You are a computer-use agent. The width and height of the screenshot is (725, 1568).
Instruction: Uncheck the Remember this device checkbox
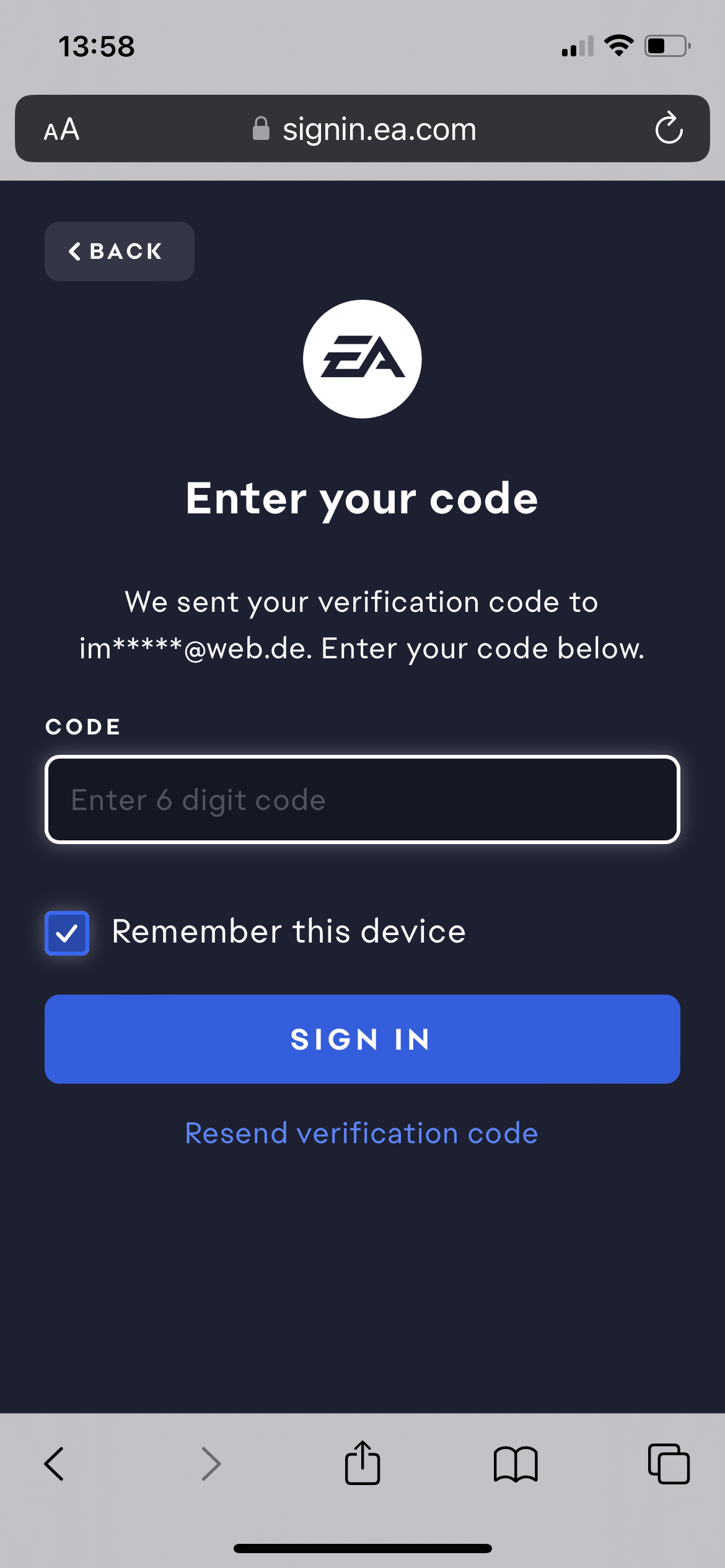tap(67, 933)
